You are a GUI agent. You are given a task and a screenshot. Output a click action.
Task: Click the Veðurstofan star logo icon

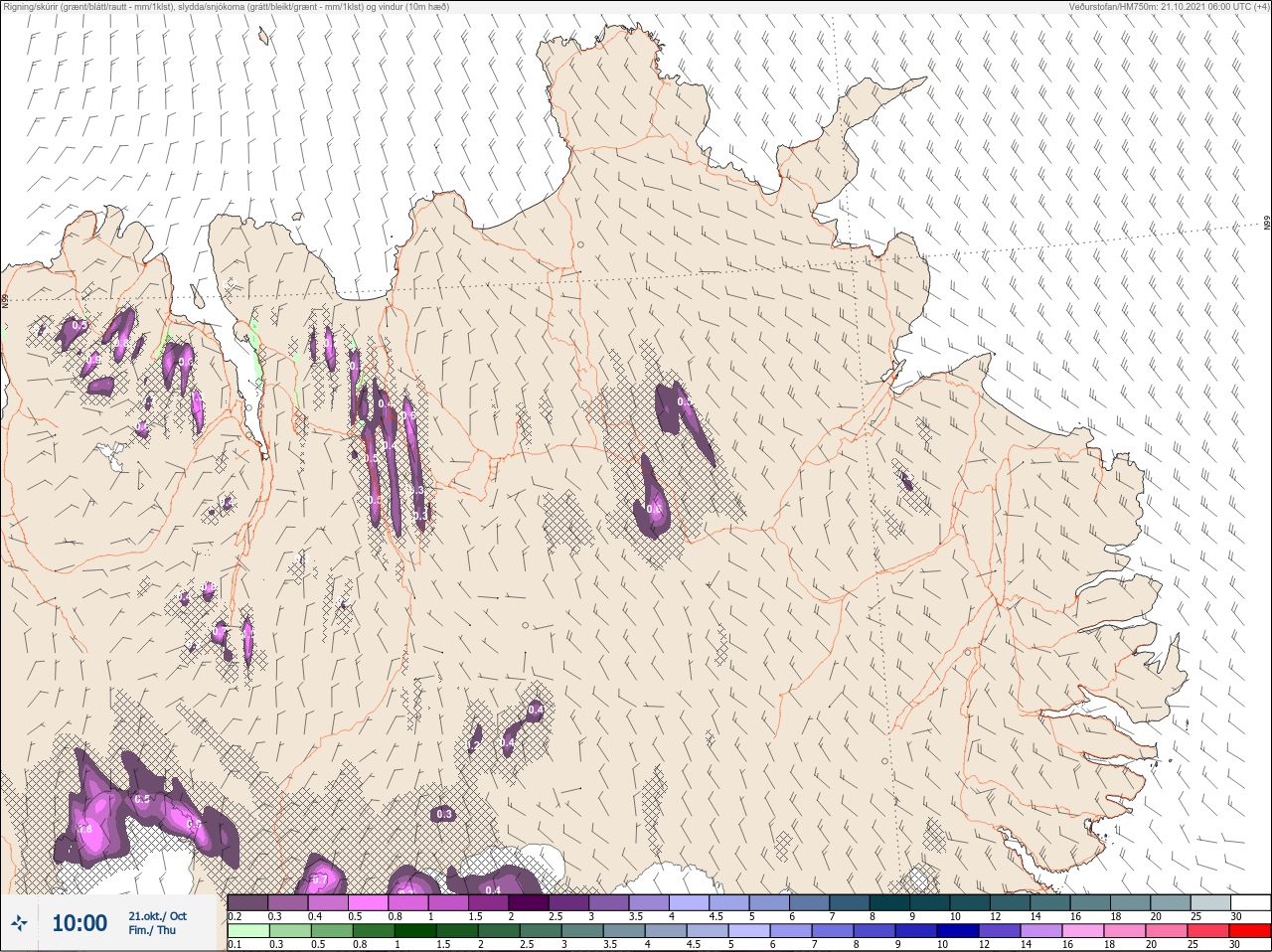point(21,923)
